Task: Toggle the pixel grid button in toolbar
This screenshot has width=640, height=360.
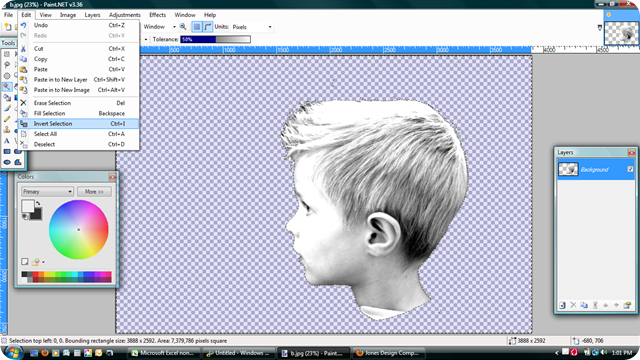Action: [x=197, y=27]
